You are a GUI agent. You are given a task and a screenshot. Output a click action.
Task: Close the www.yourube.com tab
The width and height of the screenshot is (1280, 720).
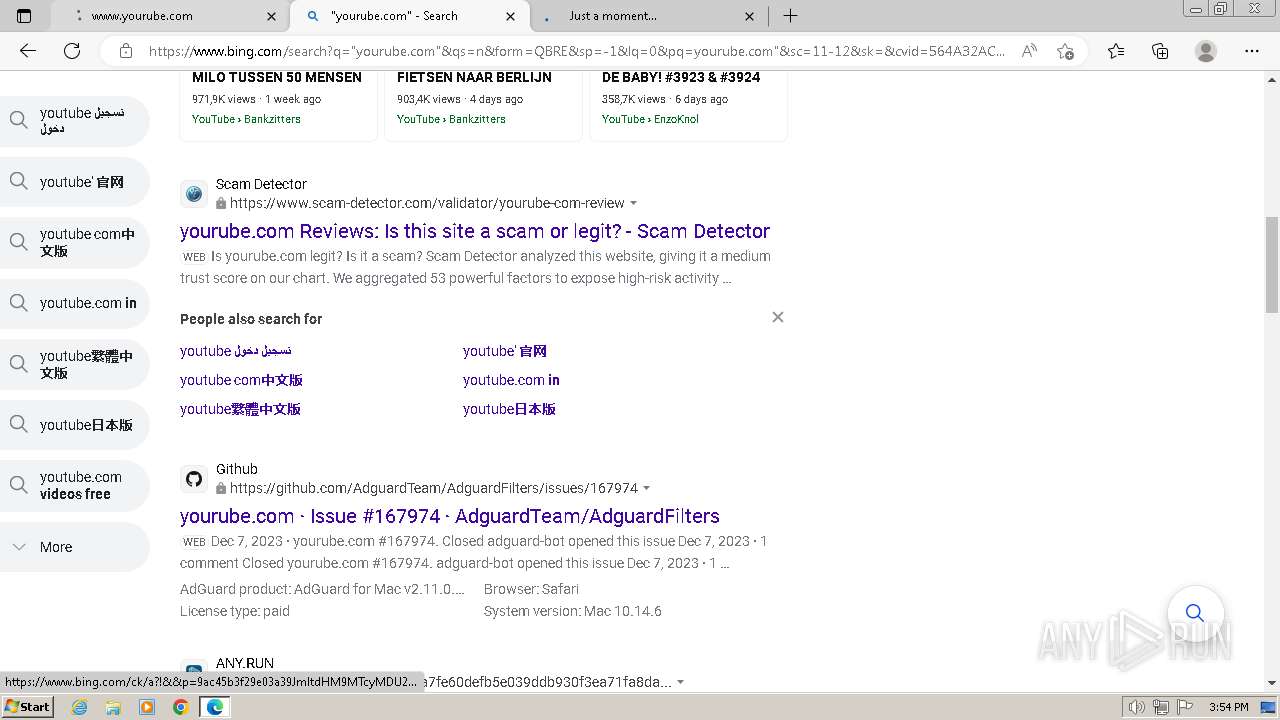[272, 16]
